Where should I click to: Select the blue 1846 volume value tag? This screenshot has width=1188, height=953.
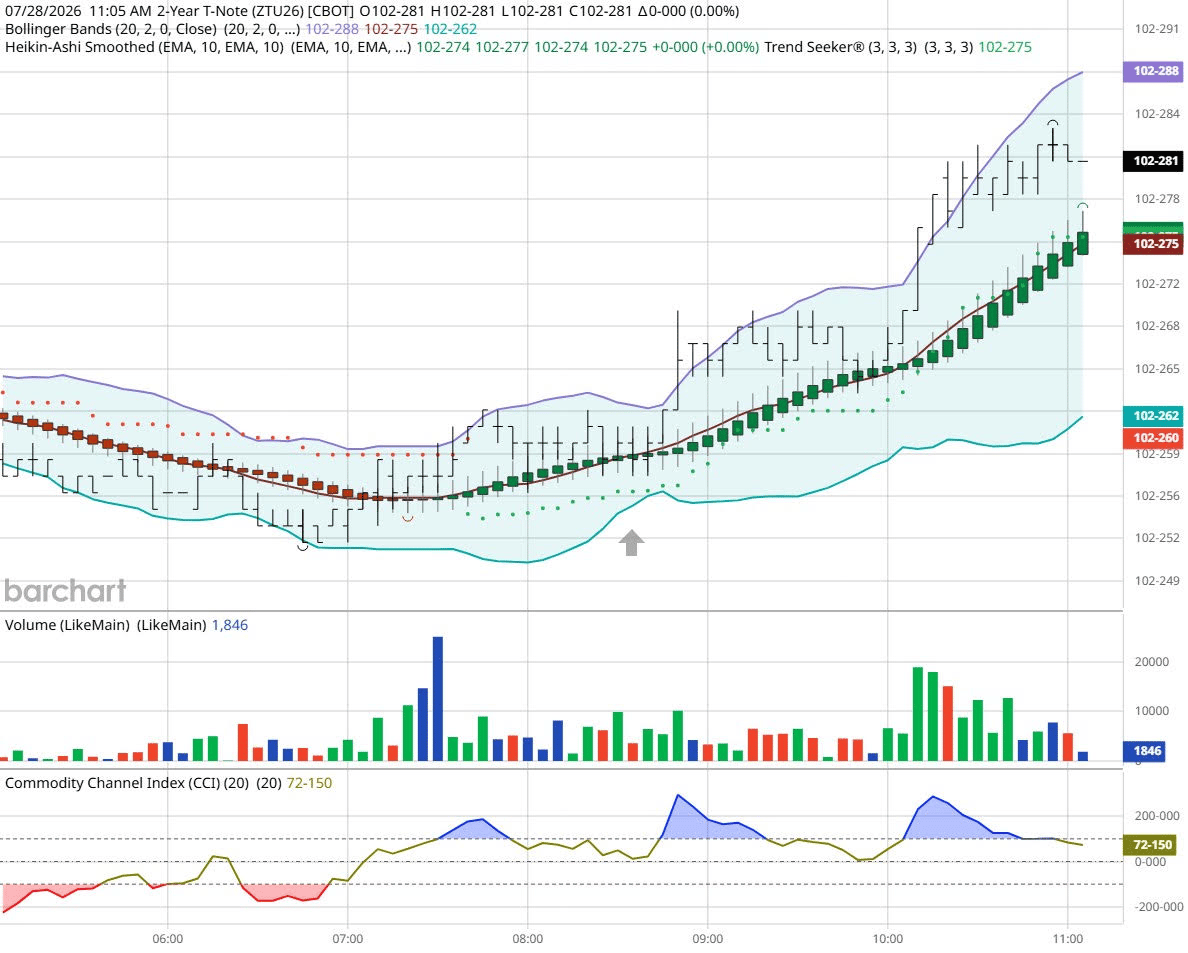[x=1145, y=751]
